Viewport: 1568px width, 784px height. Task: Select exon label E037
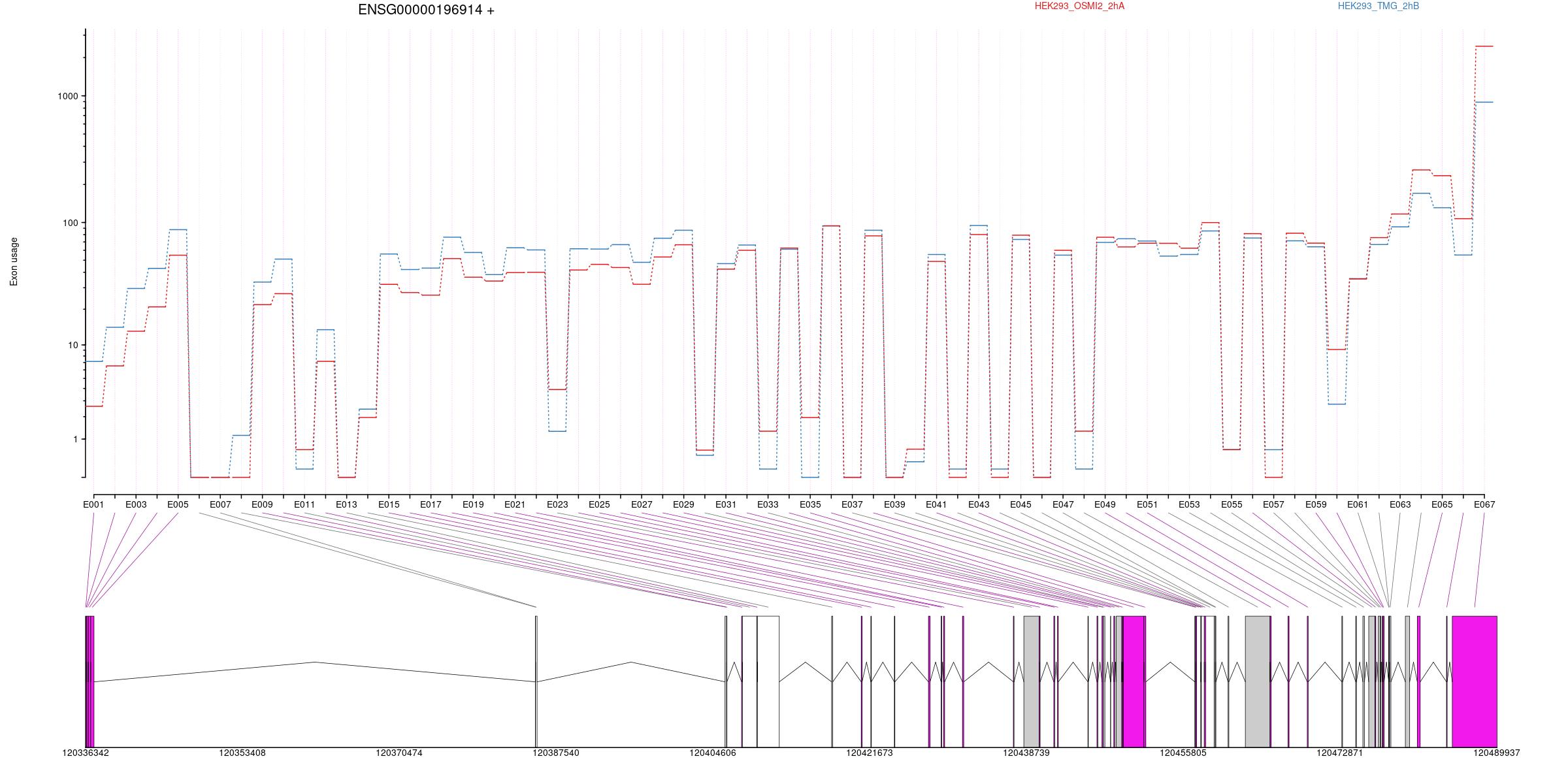(x=852, y=504)
